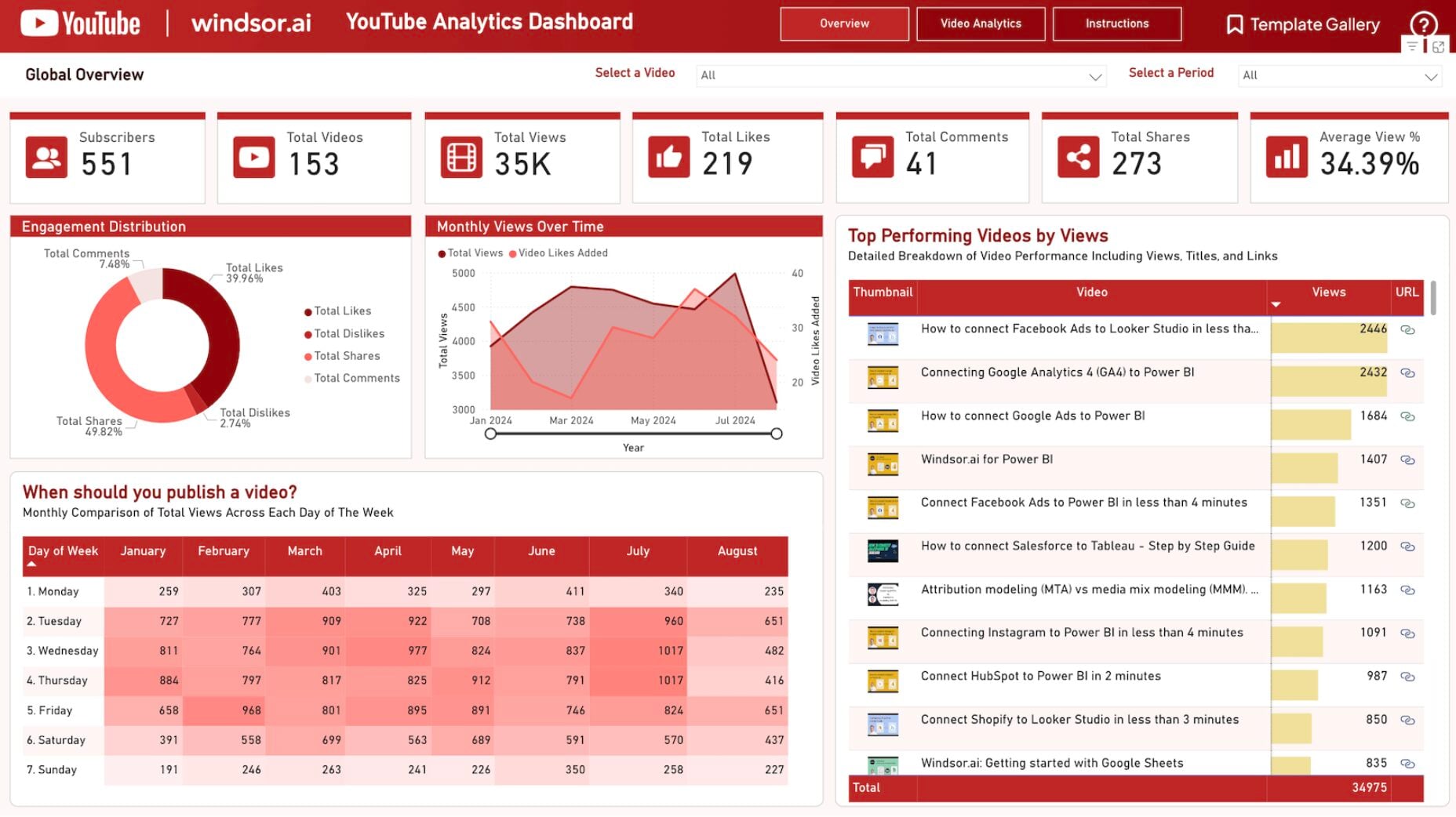Open the Template Gallery
Viewport: 1456px width, 817px height.
(1303, 24)
